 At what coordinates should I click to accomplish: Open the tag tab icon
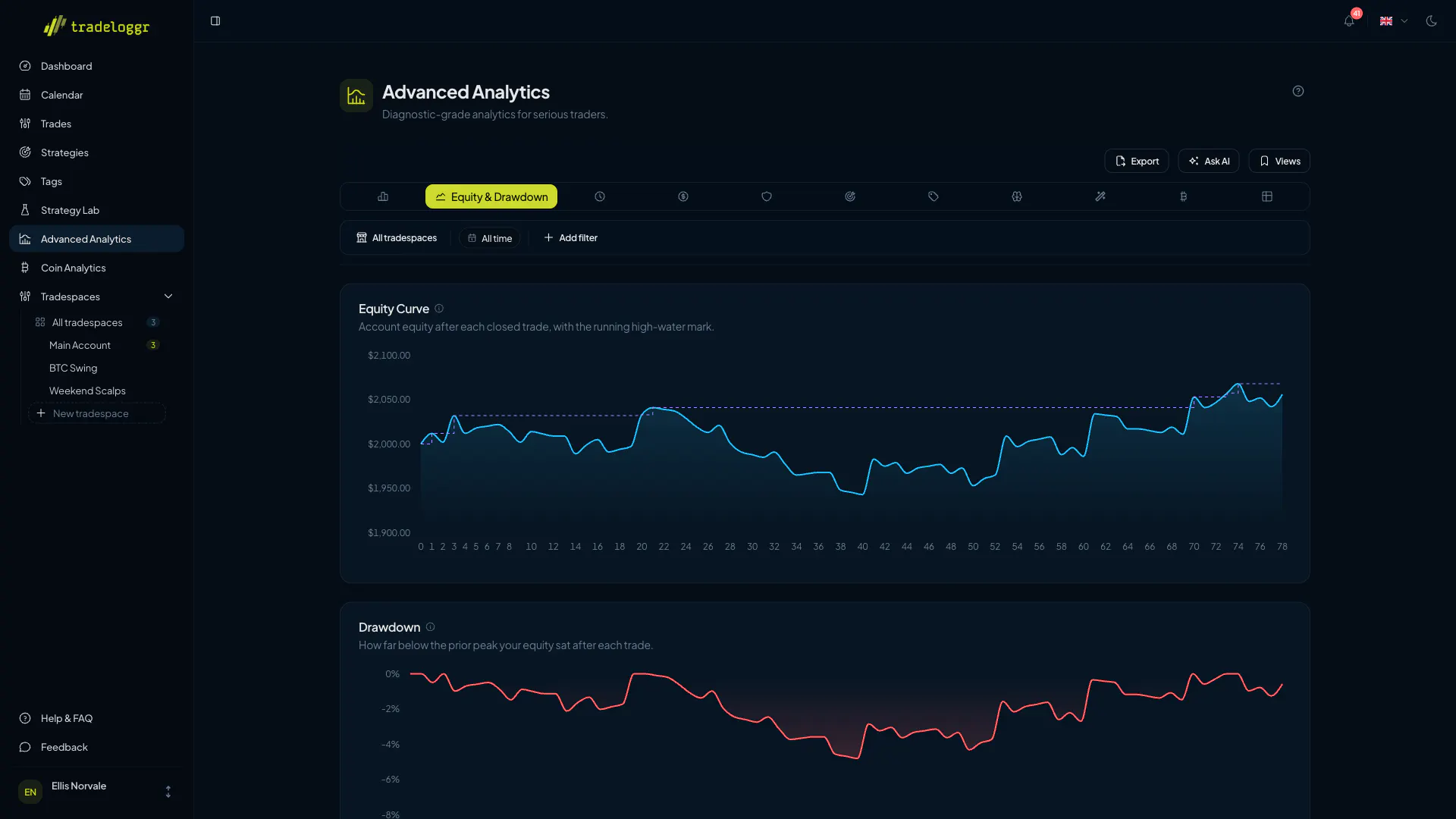coord(934,196)
